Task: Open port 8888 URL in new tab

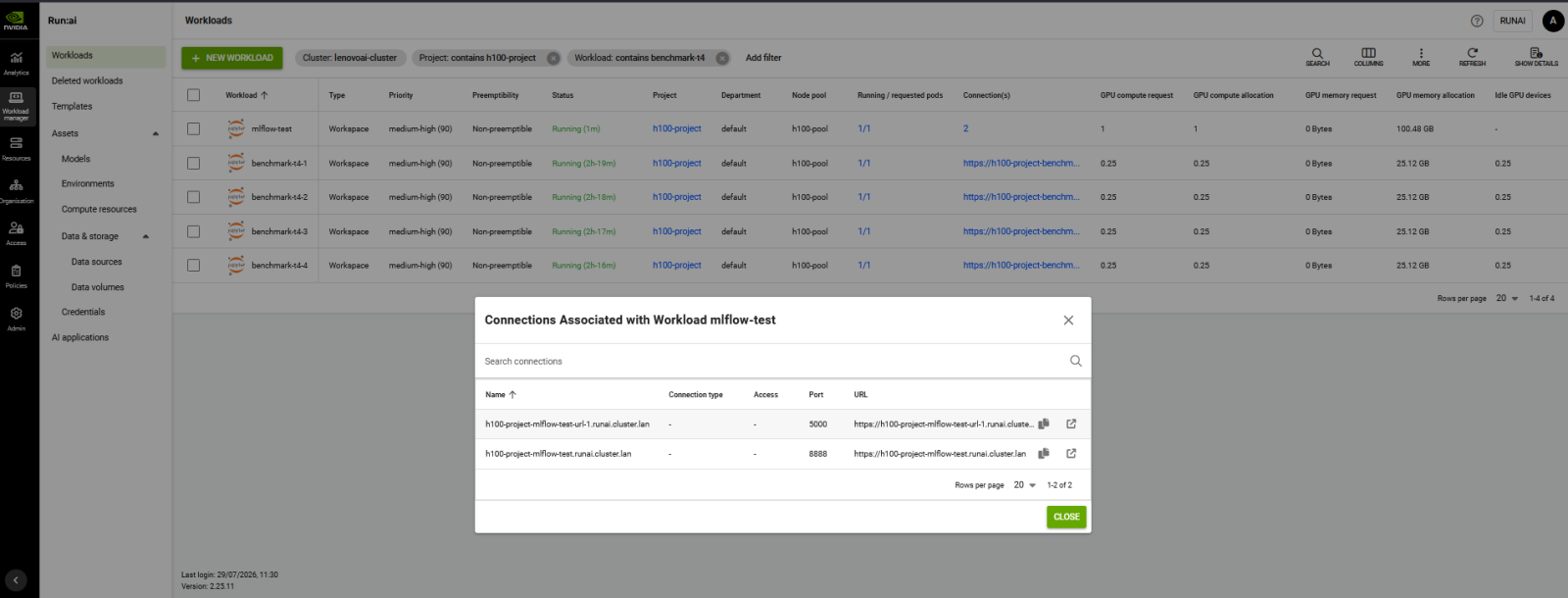Action: (1071, 453)
